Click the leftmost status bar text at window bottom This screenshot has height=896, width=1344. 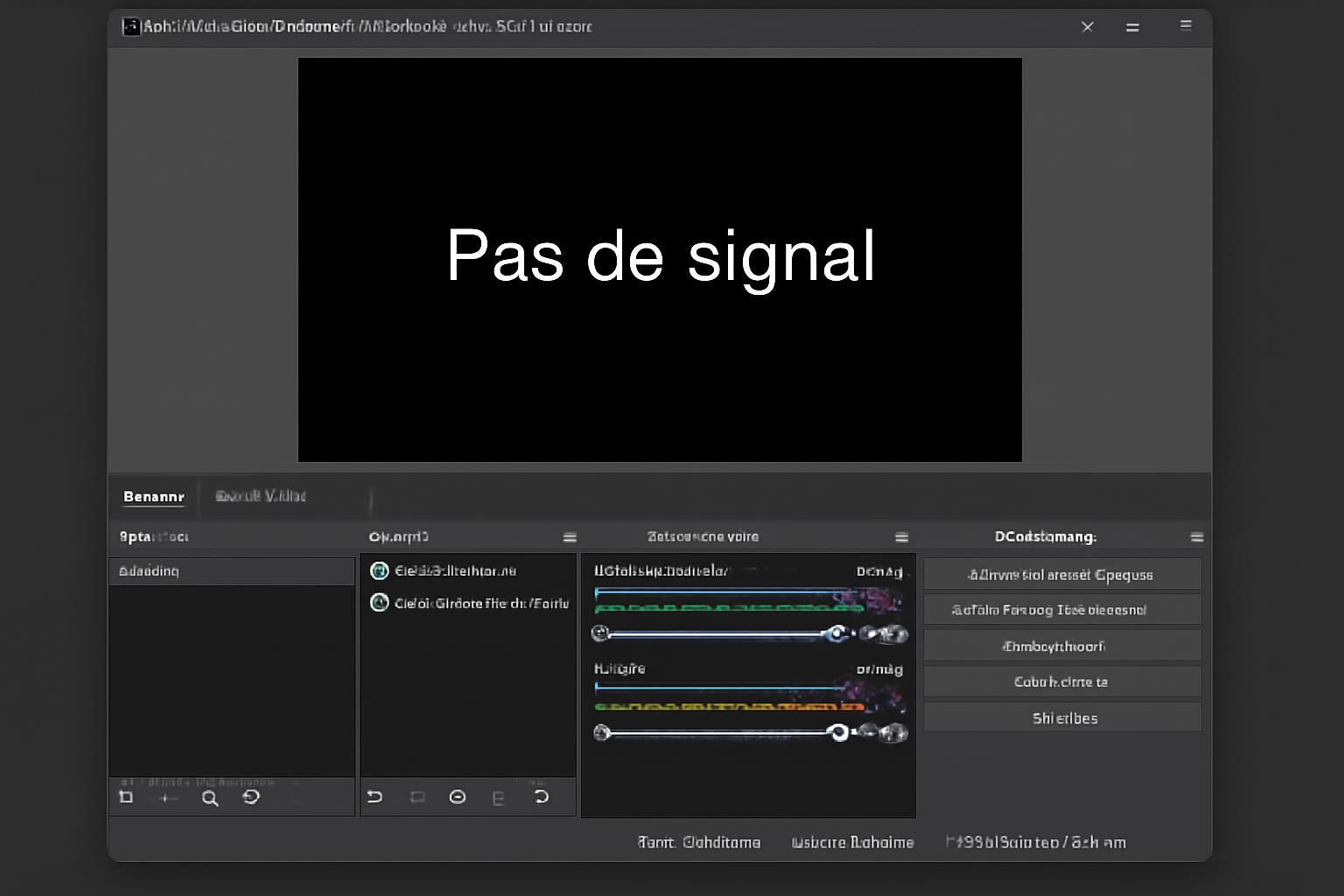[x=698, y=843]
